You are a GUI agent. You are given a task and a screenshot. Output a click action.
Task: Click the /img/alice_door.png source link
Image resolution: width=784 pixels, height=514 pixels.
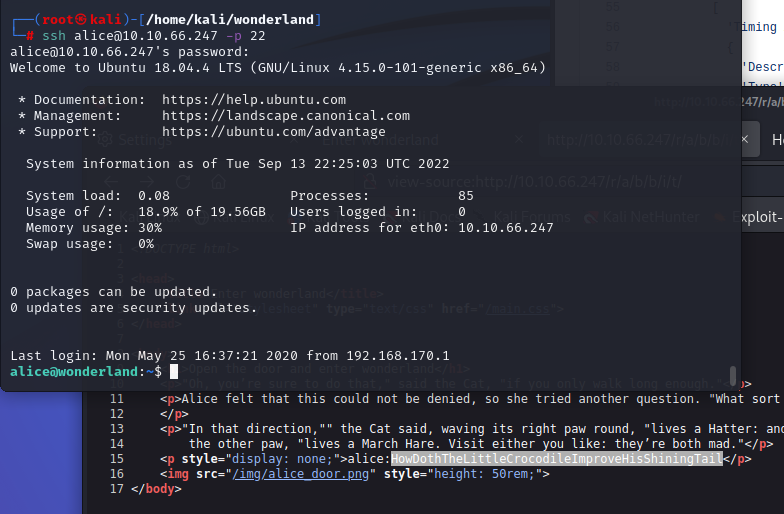pos(300,474)
